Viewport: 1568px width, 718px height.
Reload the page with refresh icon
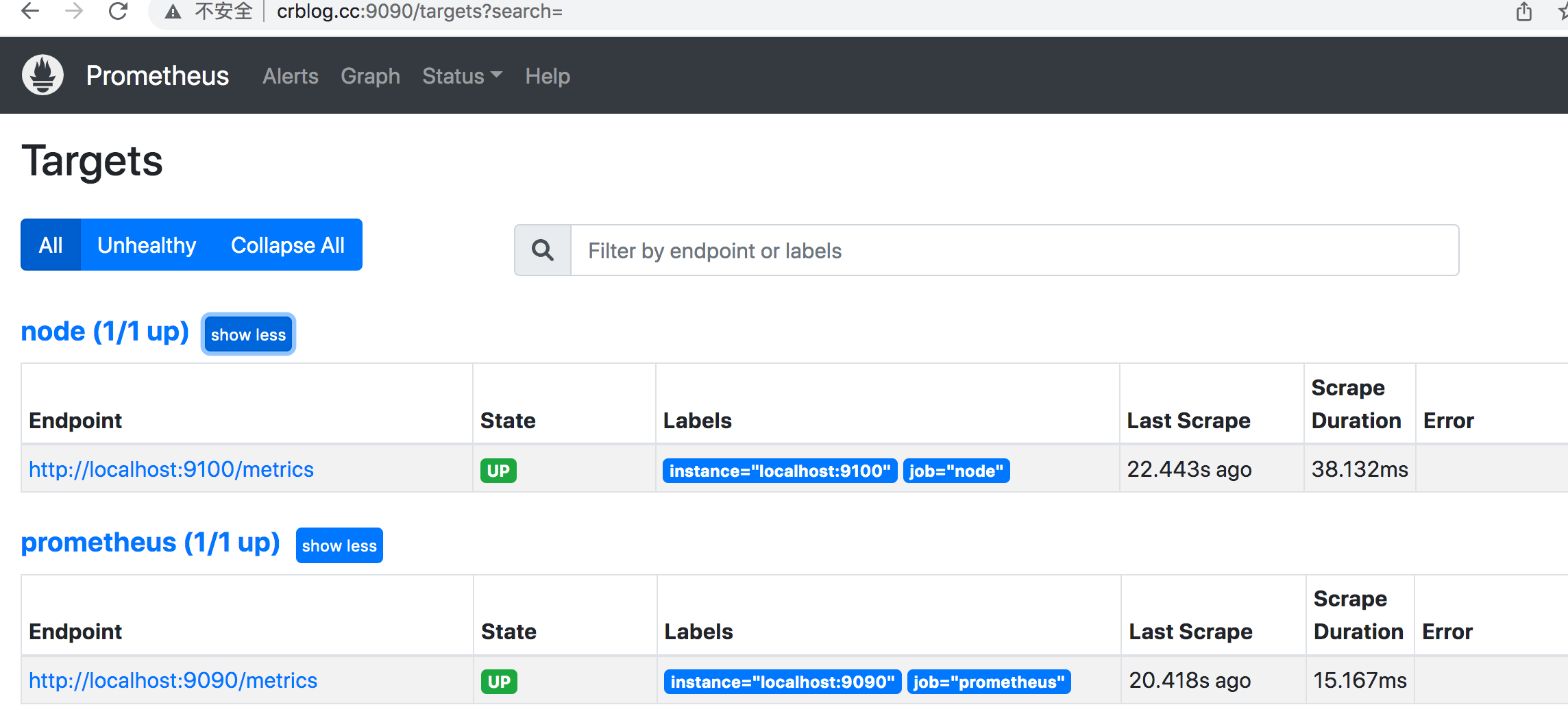point(119,11)
